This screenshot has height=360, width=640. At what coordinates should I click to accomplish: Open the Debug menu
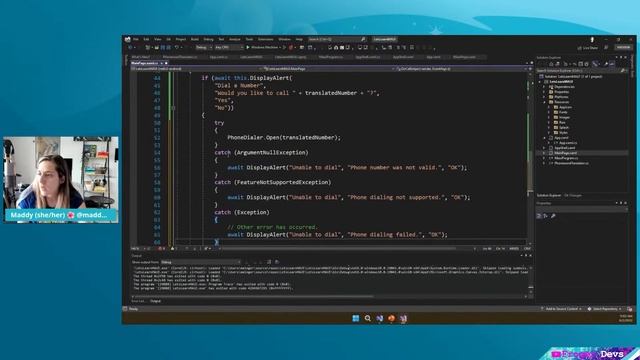click(x=208, y=39)
